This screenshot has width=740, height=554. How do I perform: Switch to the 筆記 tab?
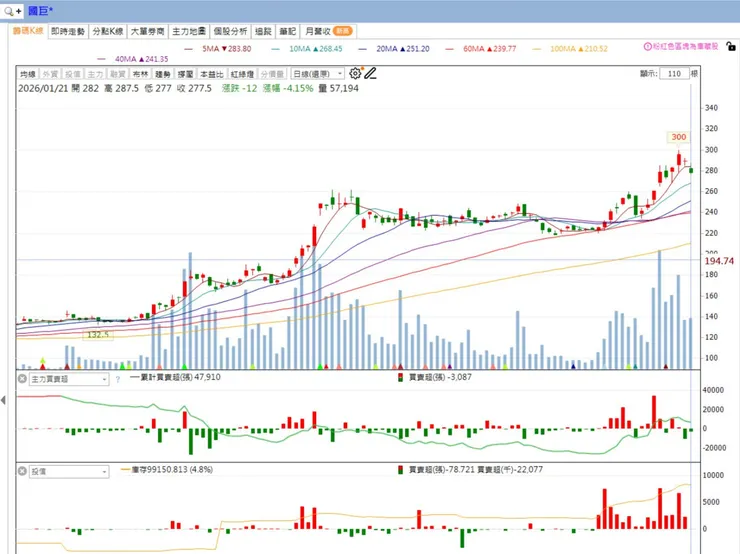coord(287,31)
